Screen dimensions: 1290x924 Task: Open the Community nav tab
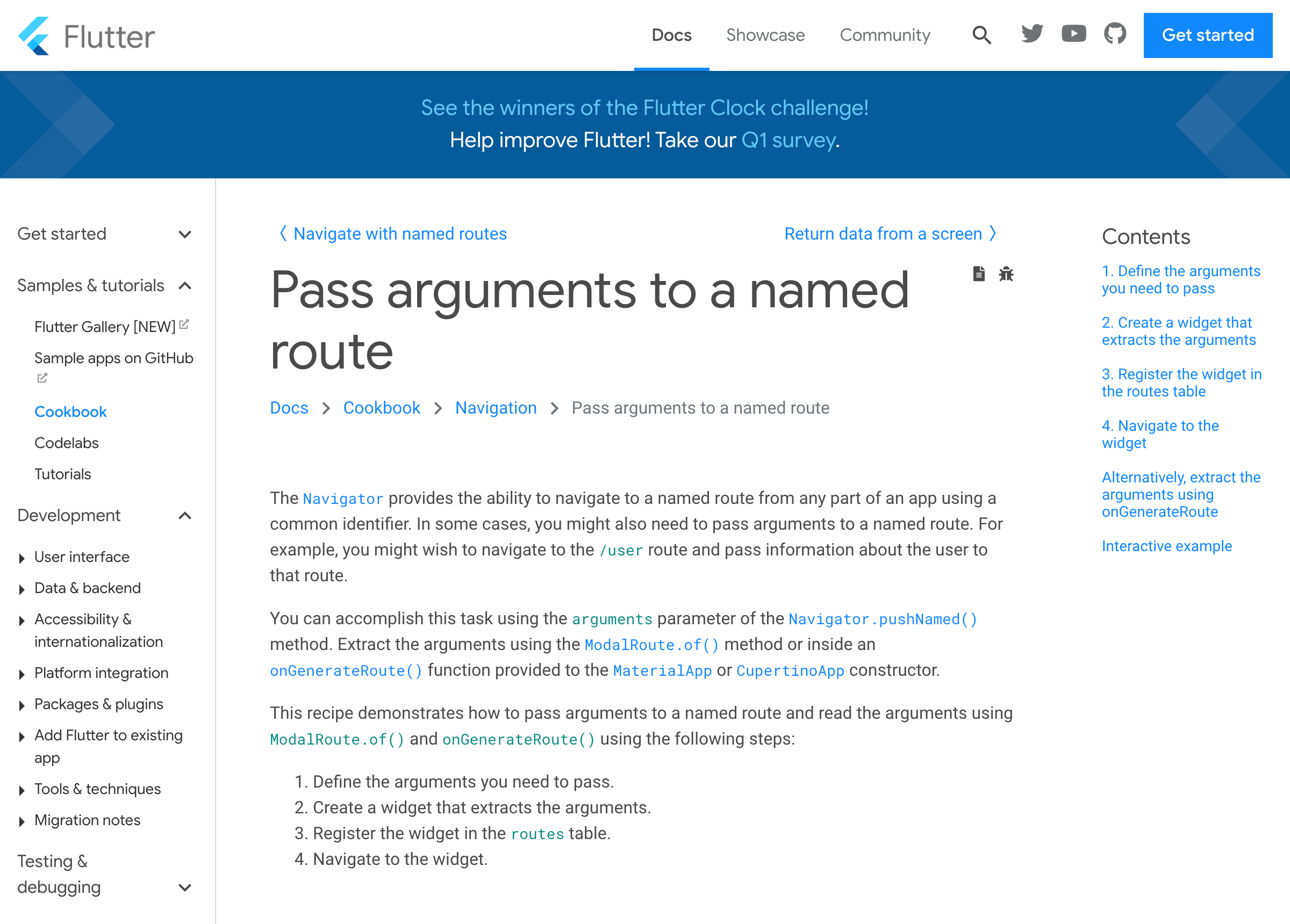click(885, 35)
